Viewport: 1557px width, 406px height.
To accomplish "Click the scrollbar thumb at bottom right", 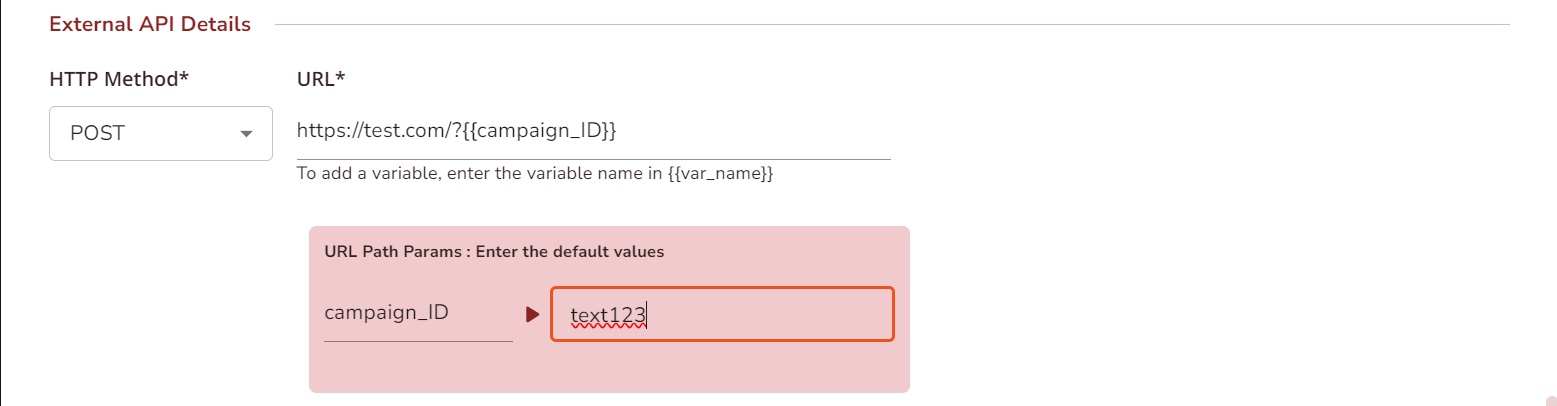I will 1551,400.
